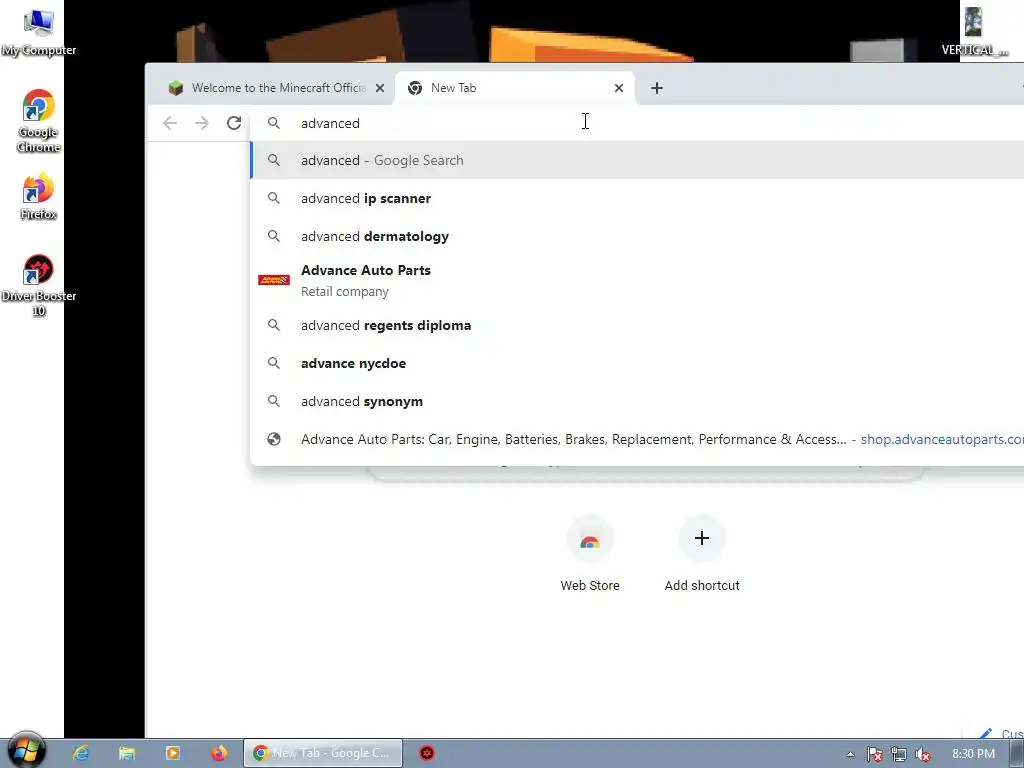
Task: Click the network tray icon
Action: click(x=899, y=754)
